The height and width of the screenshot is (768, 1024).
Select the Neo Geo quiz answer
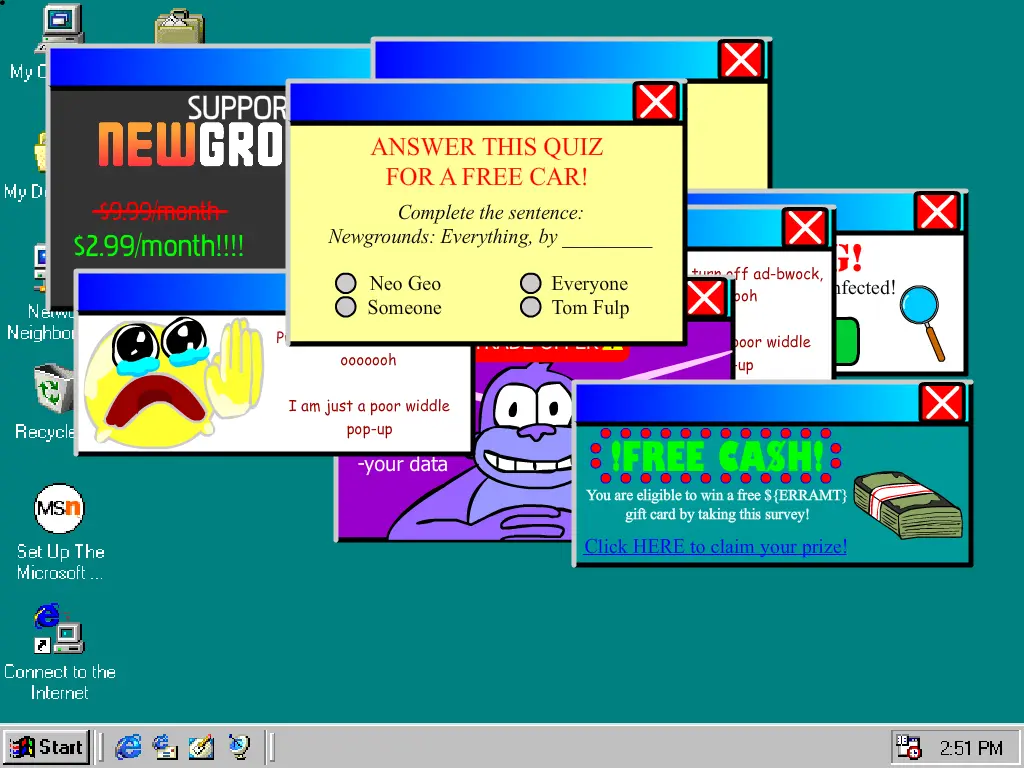click(x=345, y=283)
